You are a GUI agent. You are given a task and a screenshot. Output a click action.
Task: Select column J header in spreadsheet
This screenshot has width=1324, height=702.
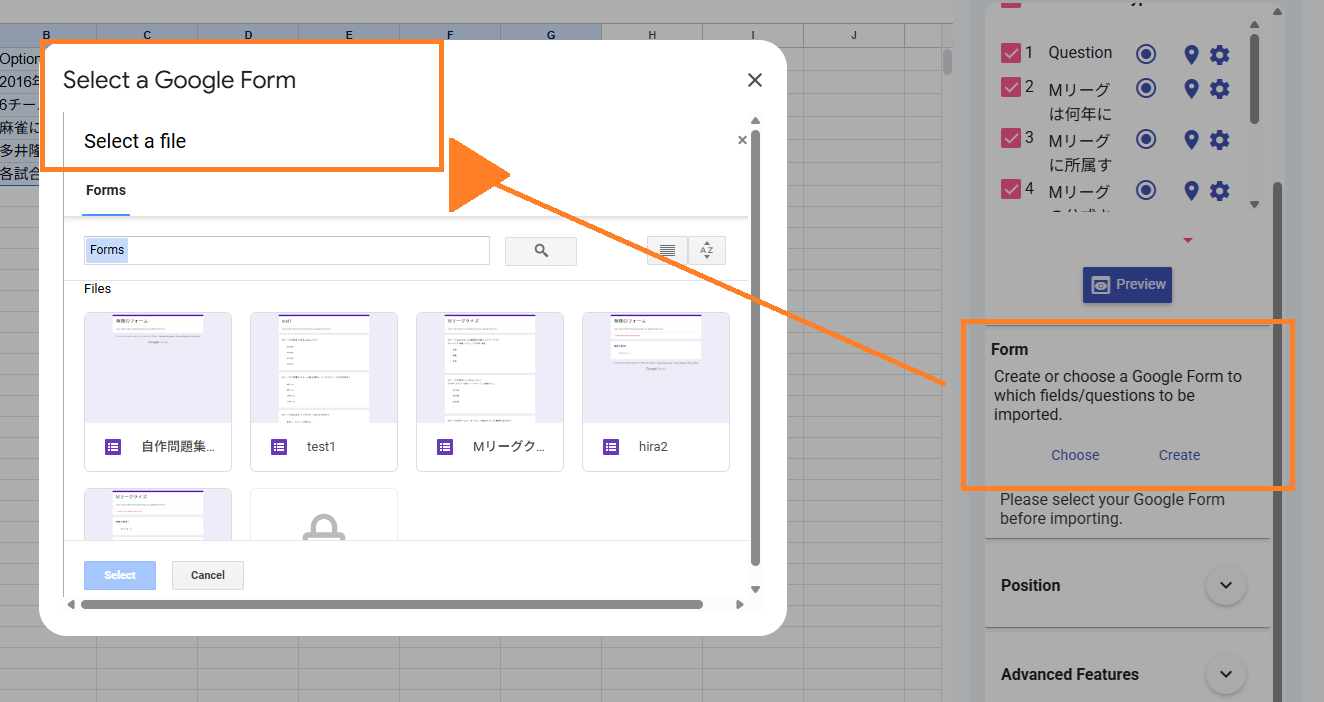click(854, 35)
